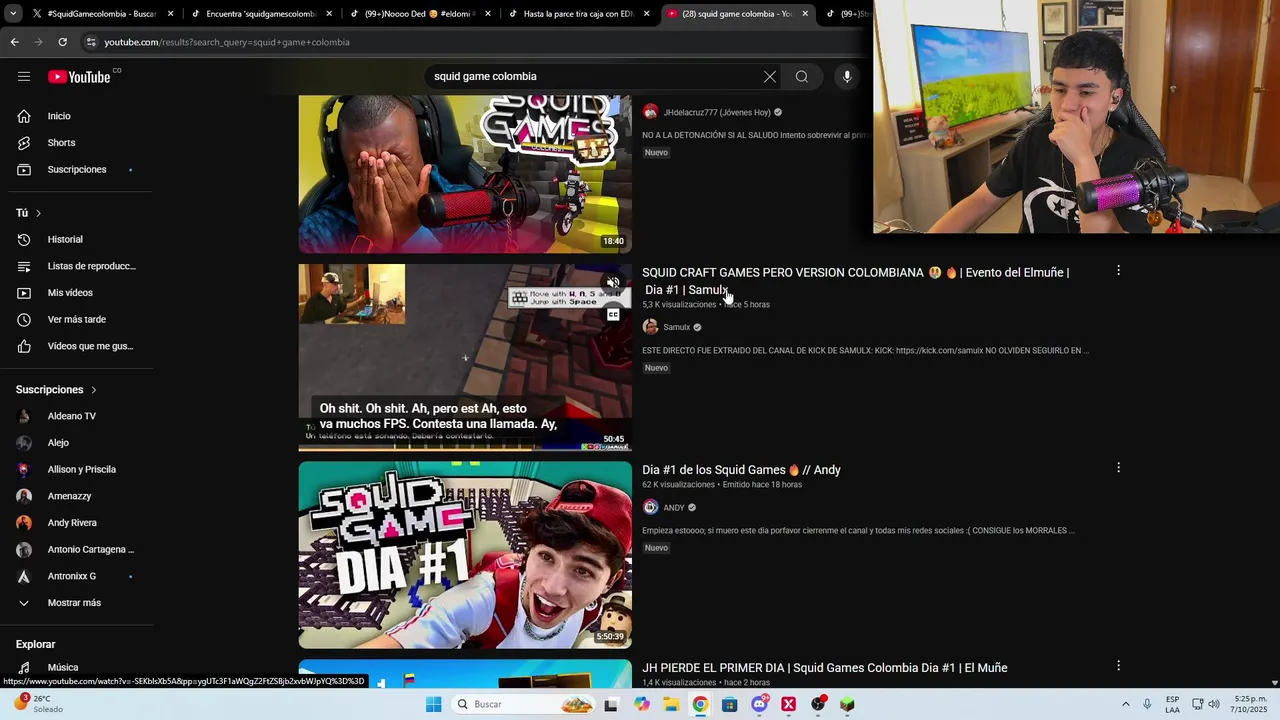This screenshot has height=720, width=1280.
Task: Close the squid game colombia YouTube tab
Action: click(x=805, y=14)
